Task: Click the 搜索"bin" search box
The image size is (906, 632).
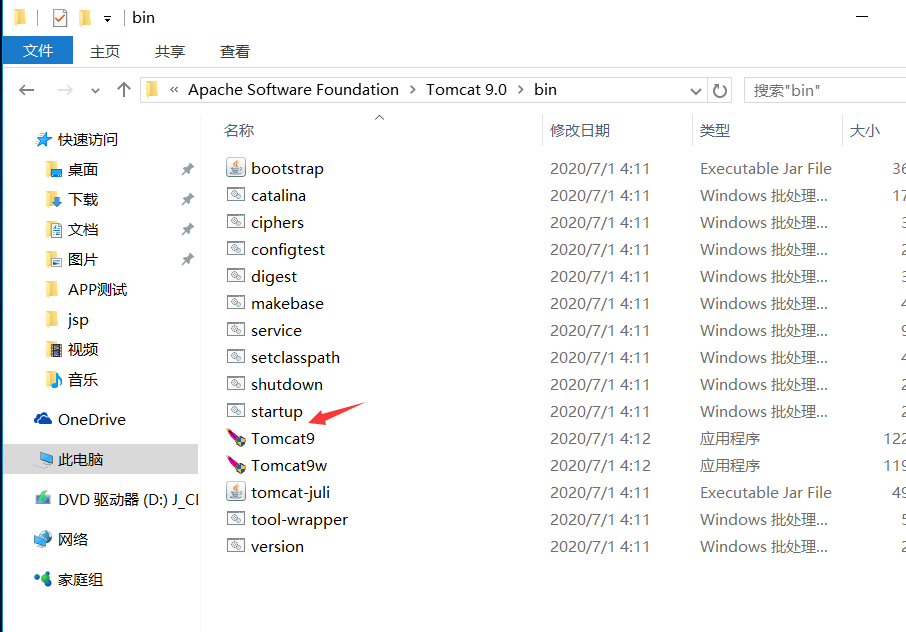Action: coord(826,91)
